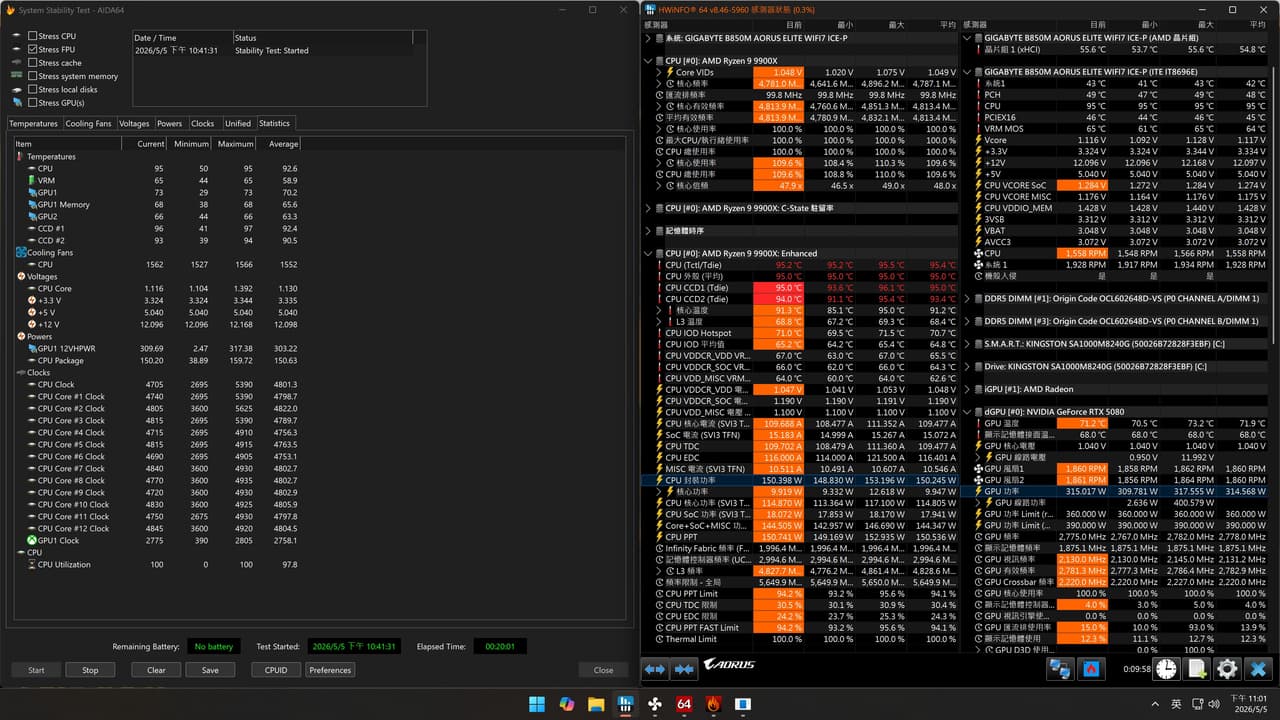The width and height of the screenshot is (1280, 720).
Task: Enable Stress local disks checkbox
Action: pyautogui.click(x=32, y=89)
